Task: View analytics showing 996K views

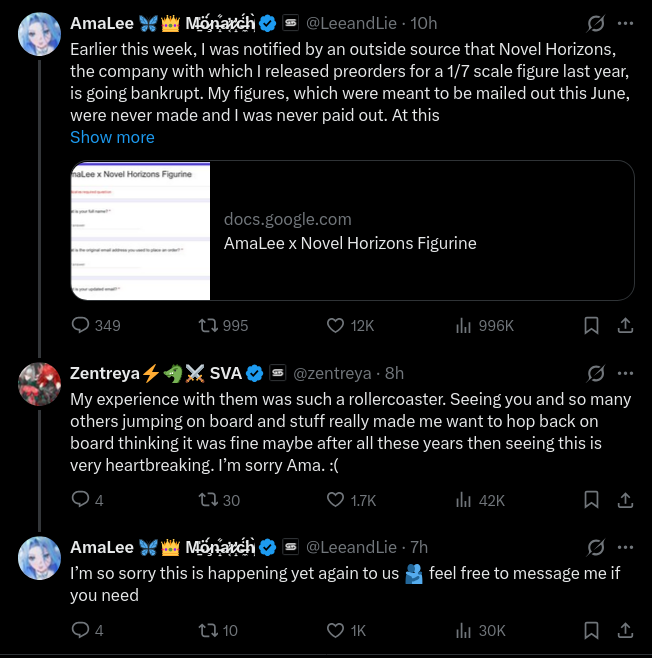Action: 484,325
